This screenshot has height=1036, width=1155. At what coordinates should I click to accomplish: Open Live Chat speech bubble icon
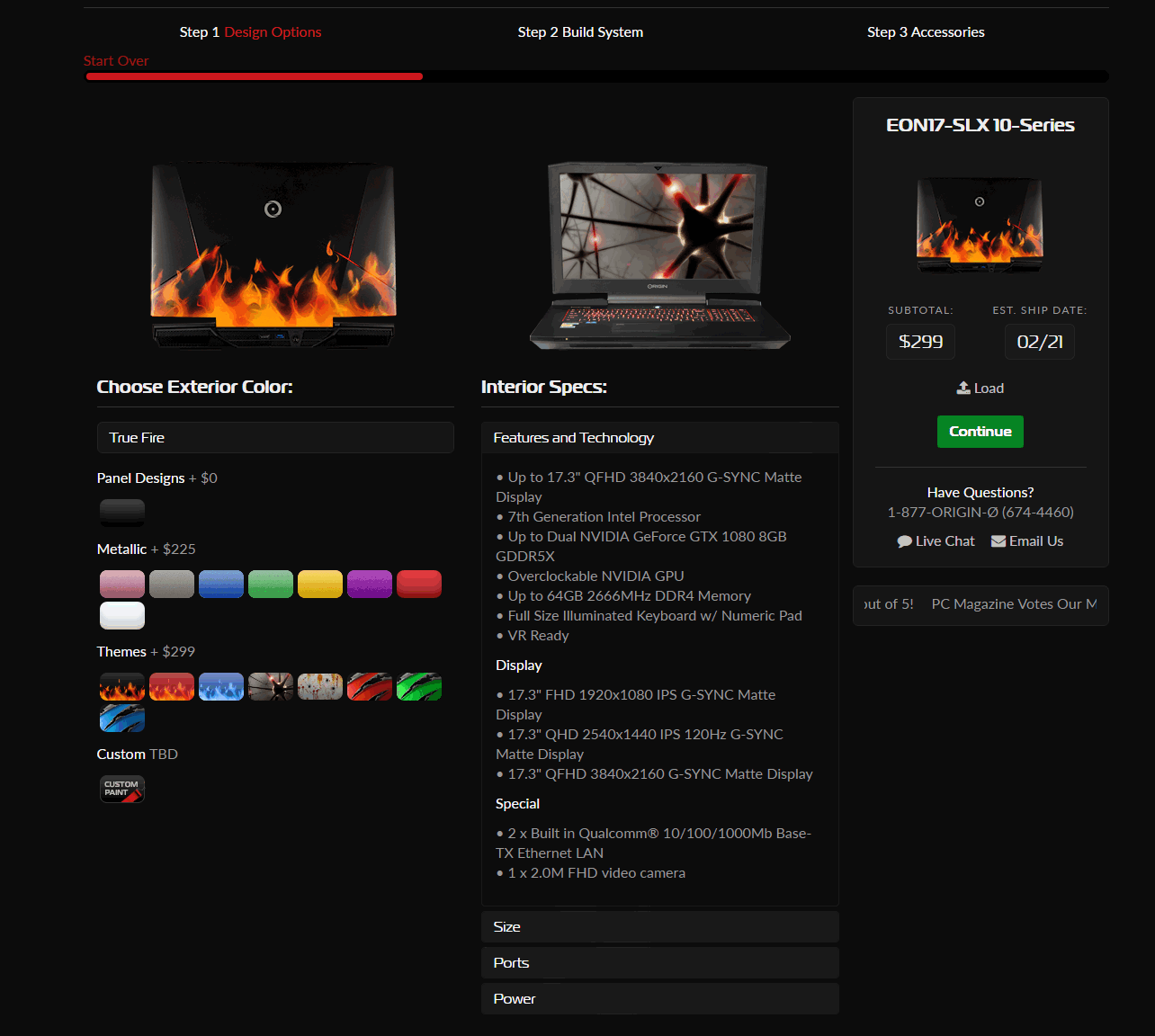coord(904,541)
